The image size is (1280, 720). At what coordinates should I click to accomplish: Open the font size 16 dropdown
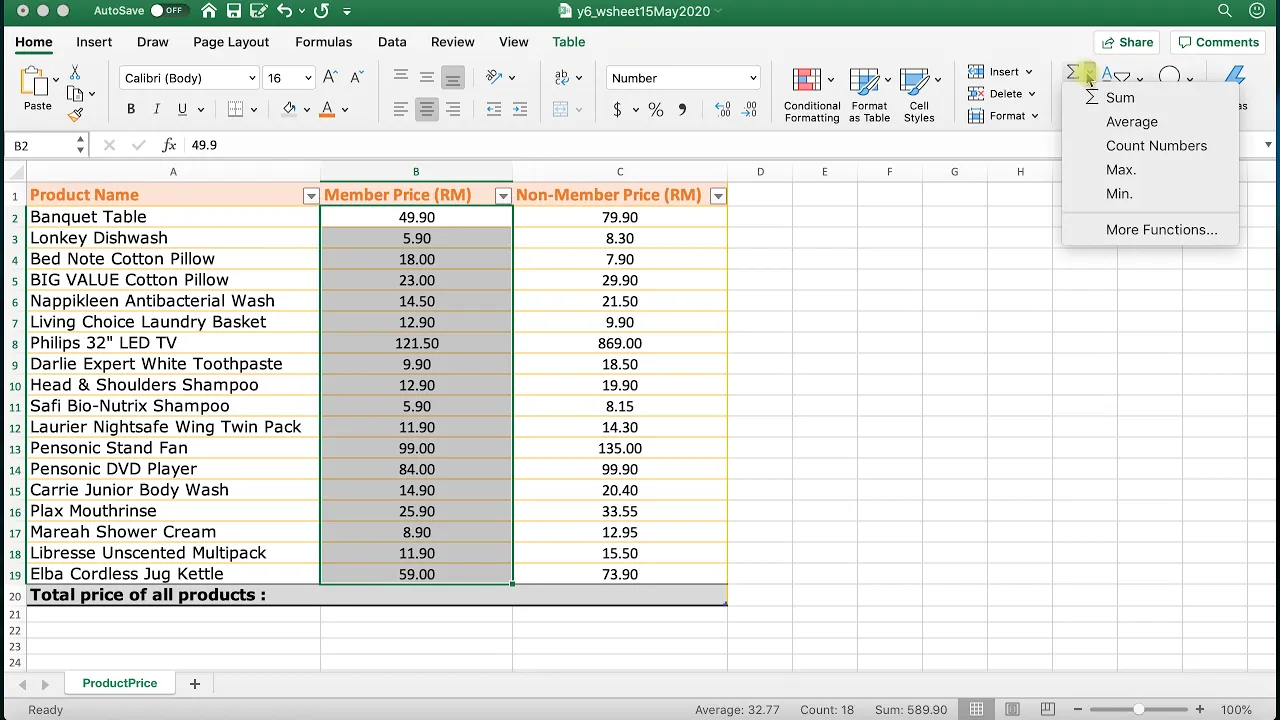307,78
